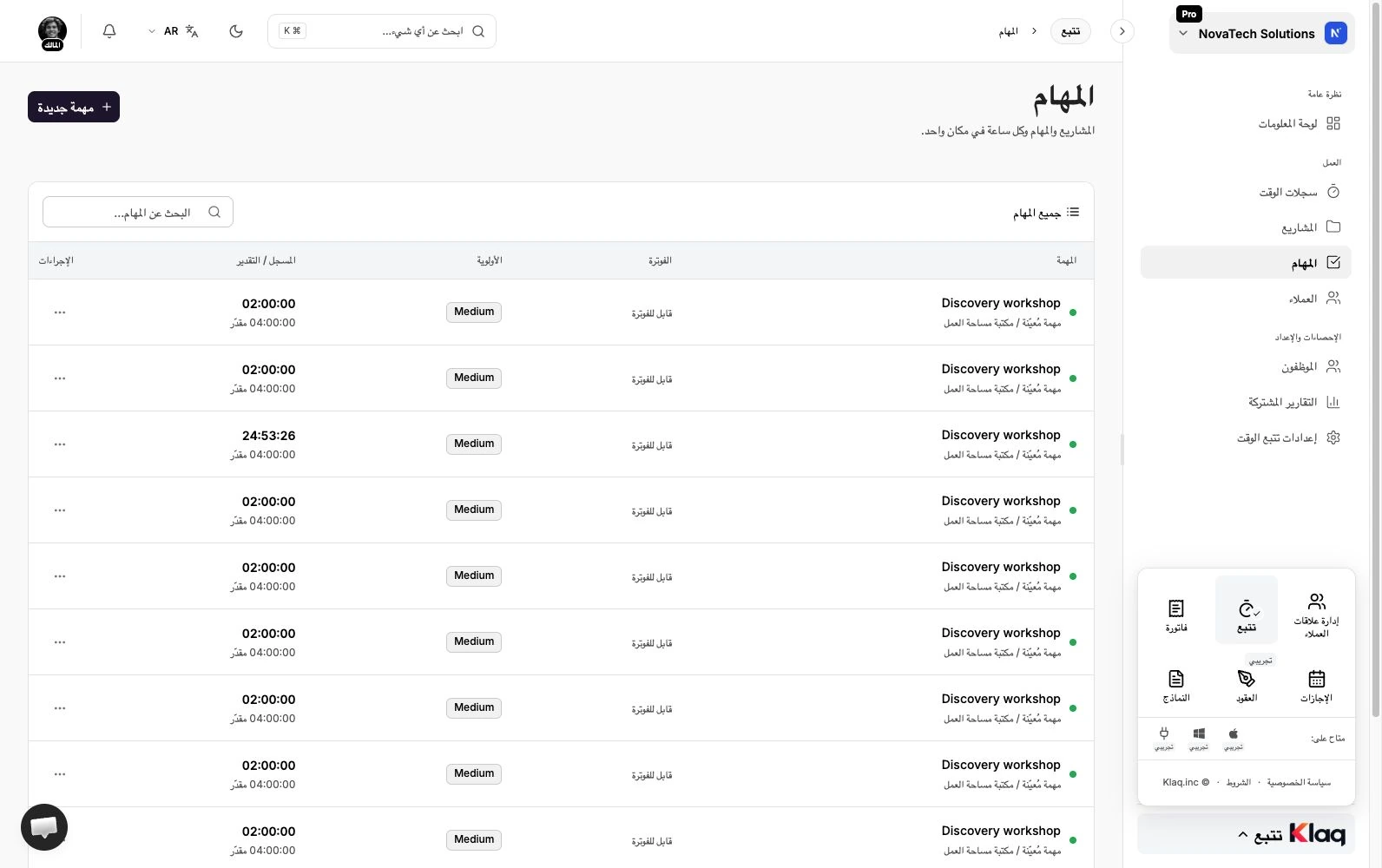Click the المهام page heading
1382x868 pixels.
pyautogui.click(x=1063, y=97)
